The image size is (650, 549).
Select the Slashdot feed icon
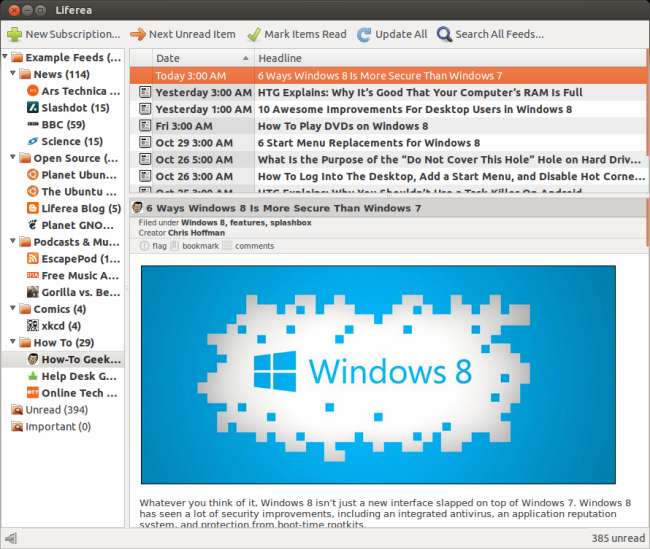point(32,108)
